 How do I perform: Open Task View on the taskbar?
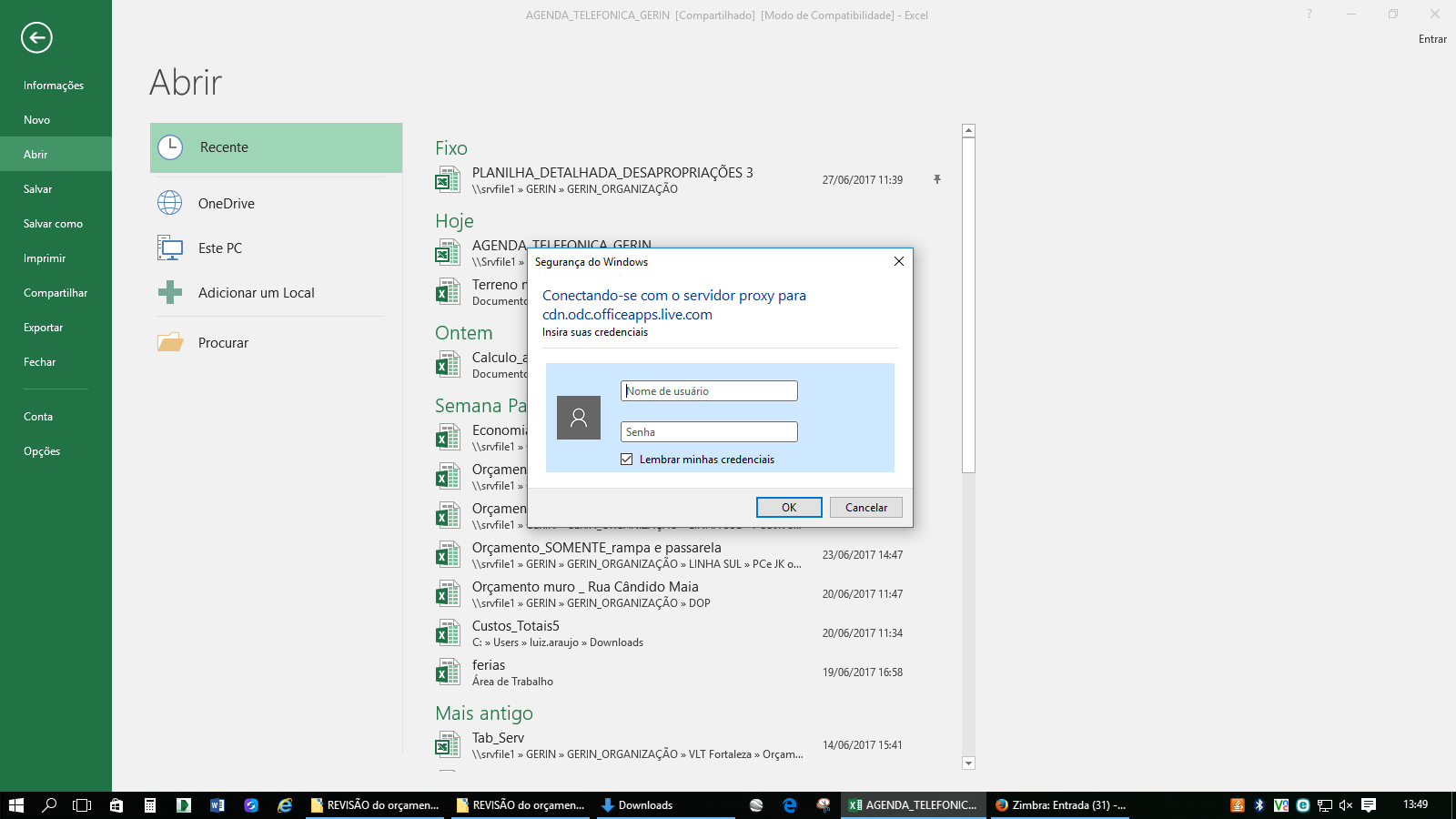click(x=82, y=805)
